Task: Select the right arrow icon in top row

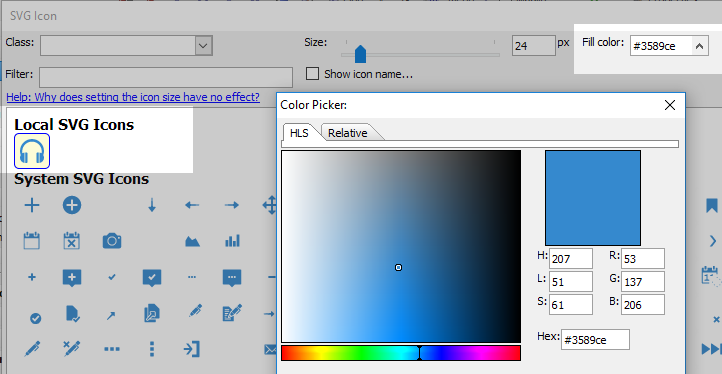Action: coord(232,205)
